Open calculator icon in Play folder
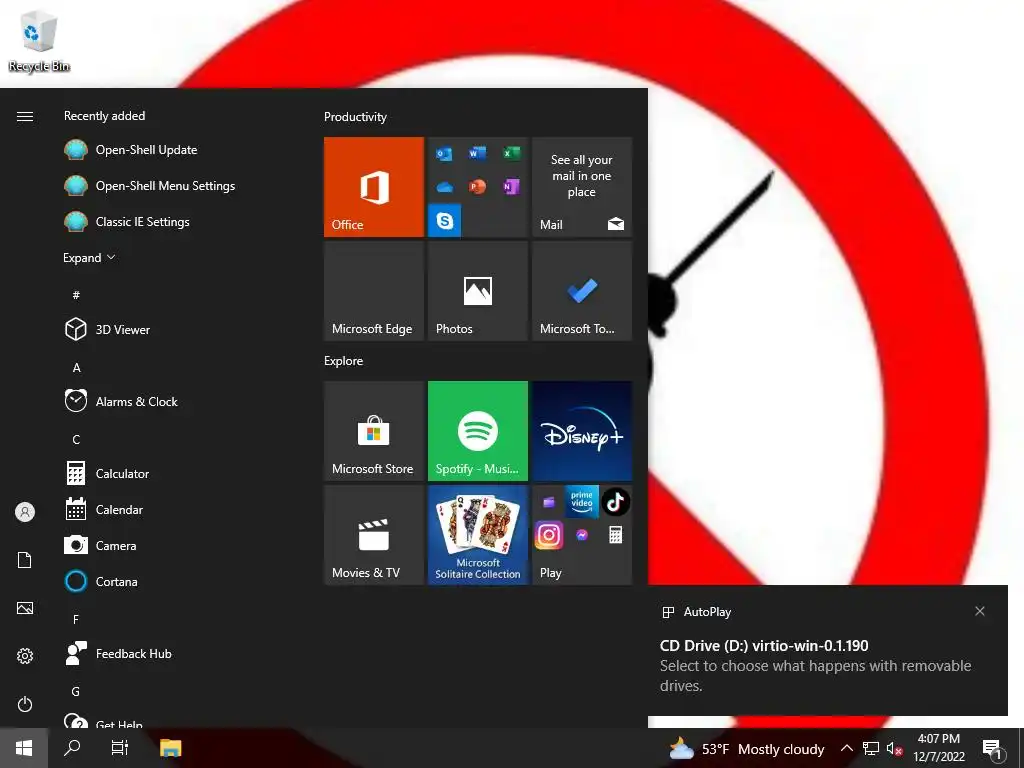This screenshot has width=1024, height=768. click(x=615, y=536)
